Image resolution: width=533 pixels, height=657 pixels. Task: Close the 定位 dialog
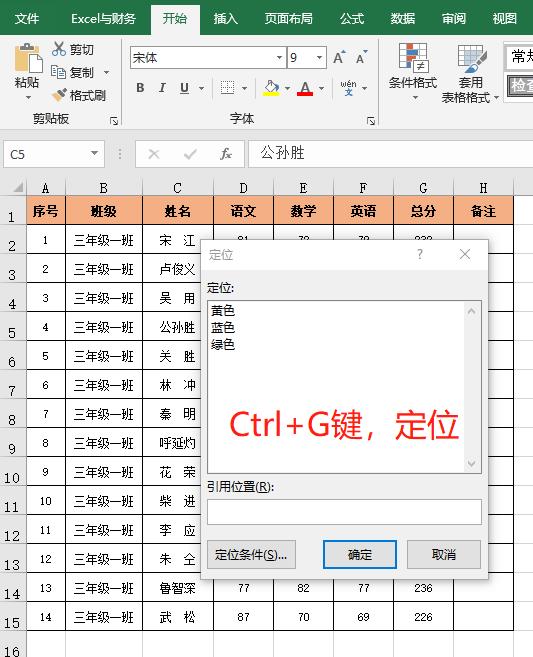click(x=465, y=254)
